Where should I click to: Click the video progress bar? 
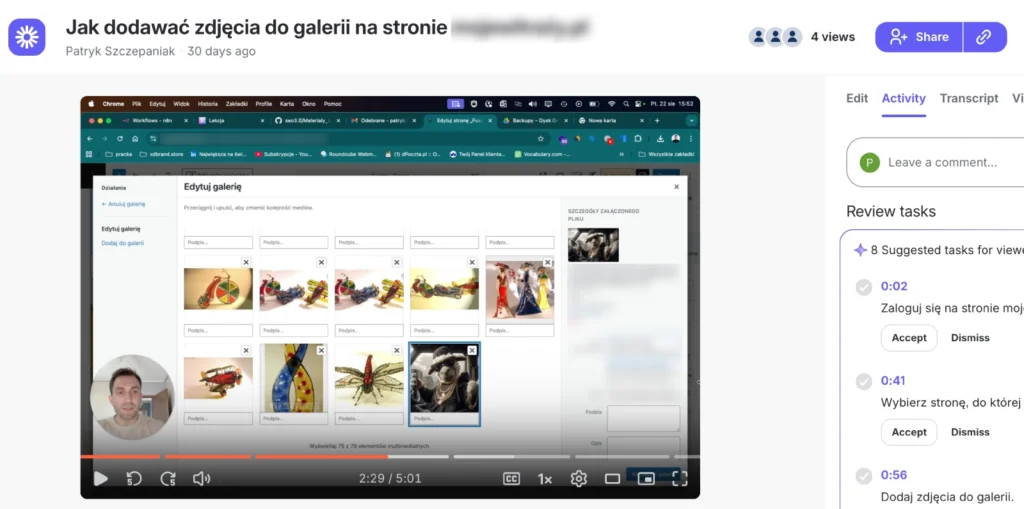390,457
